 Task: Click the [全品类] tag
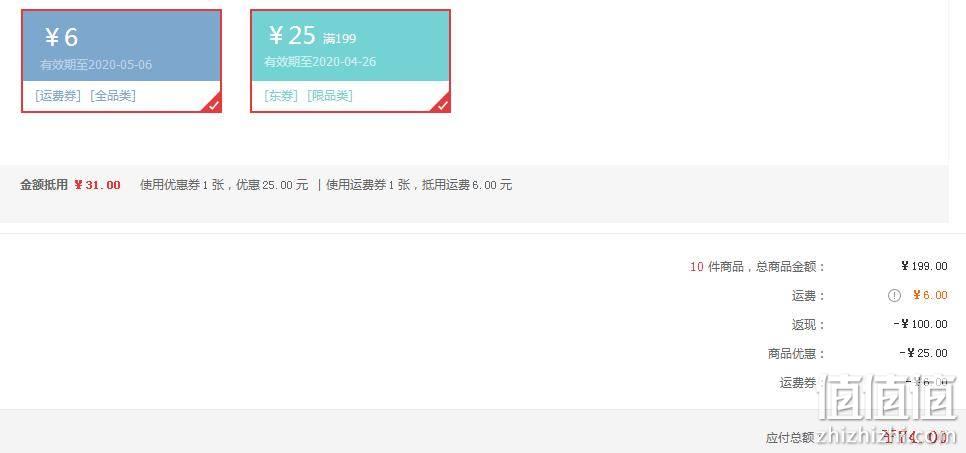113,96
